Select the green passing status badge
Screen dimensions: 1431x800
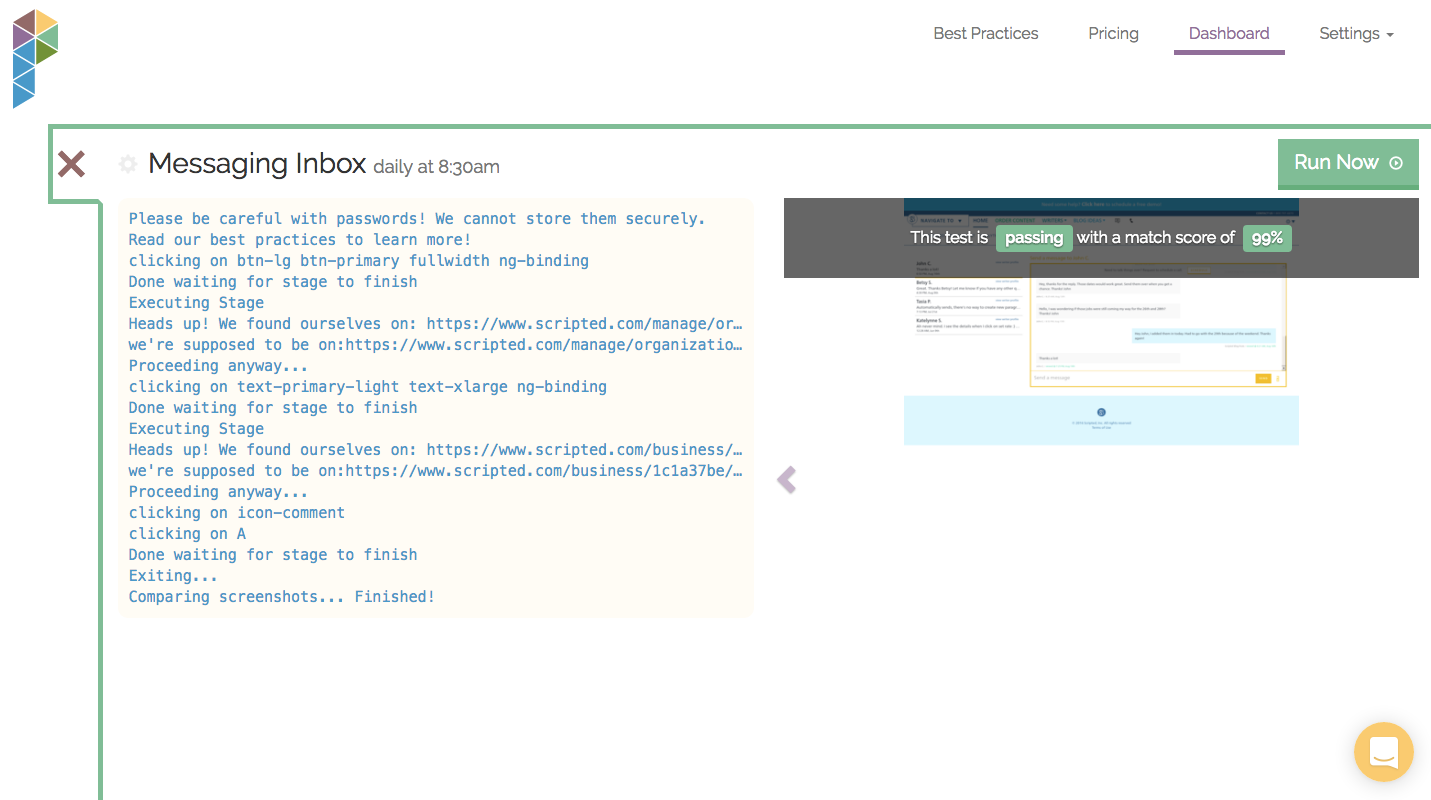pos(1034,238)
